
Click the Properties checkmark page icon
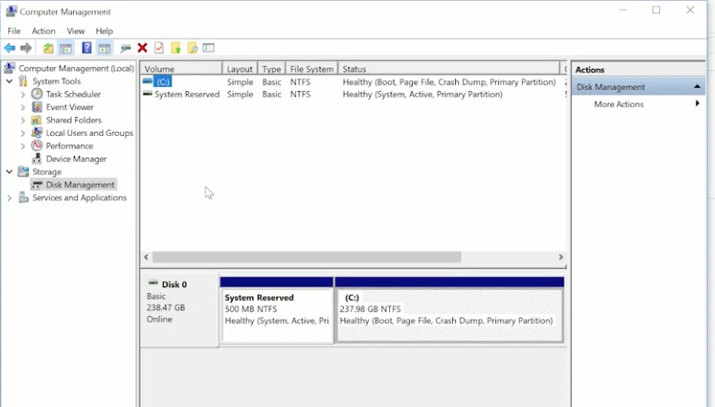(159, 47)
